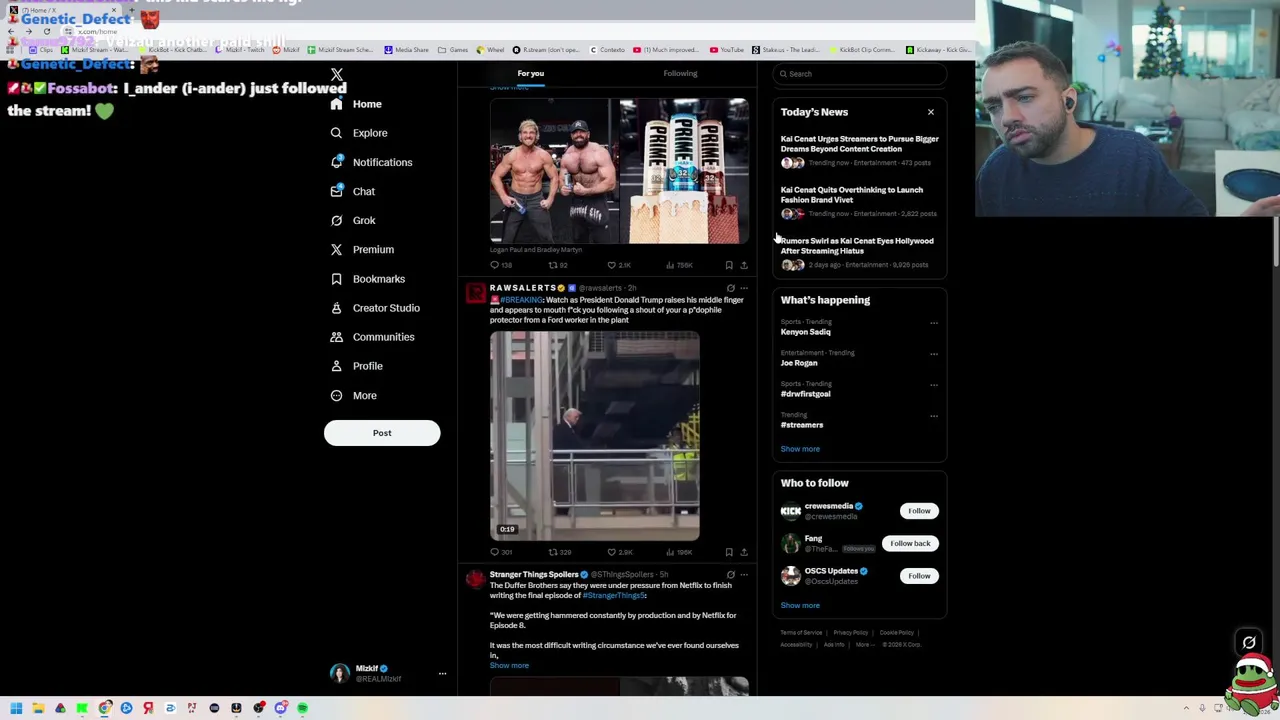Switch to the For you tab

pos(531,74)
